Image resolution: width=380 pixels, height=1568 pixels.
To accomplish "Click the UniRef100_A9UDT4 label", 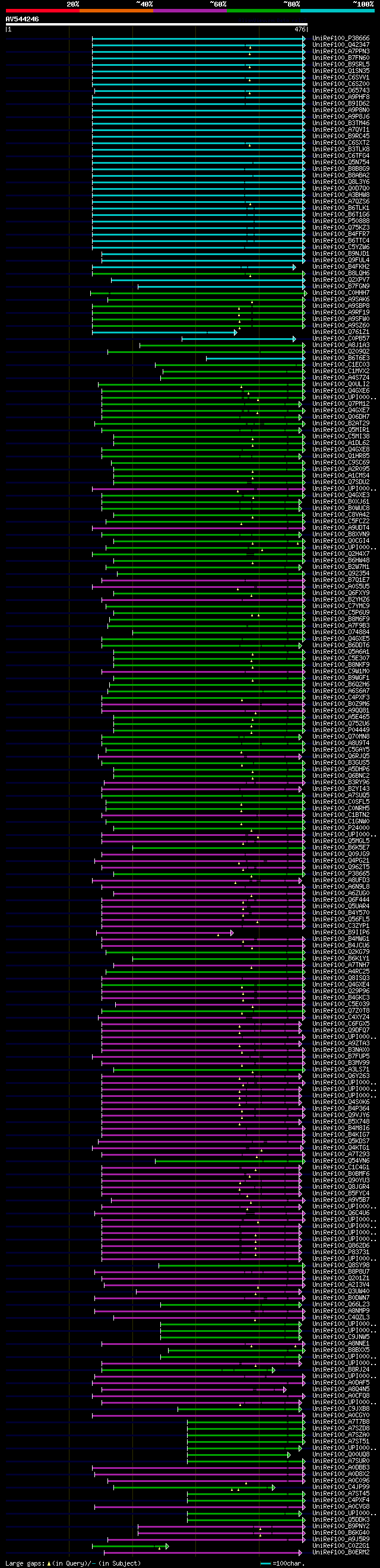I will pos(341,528).
